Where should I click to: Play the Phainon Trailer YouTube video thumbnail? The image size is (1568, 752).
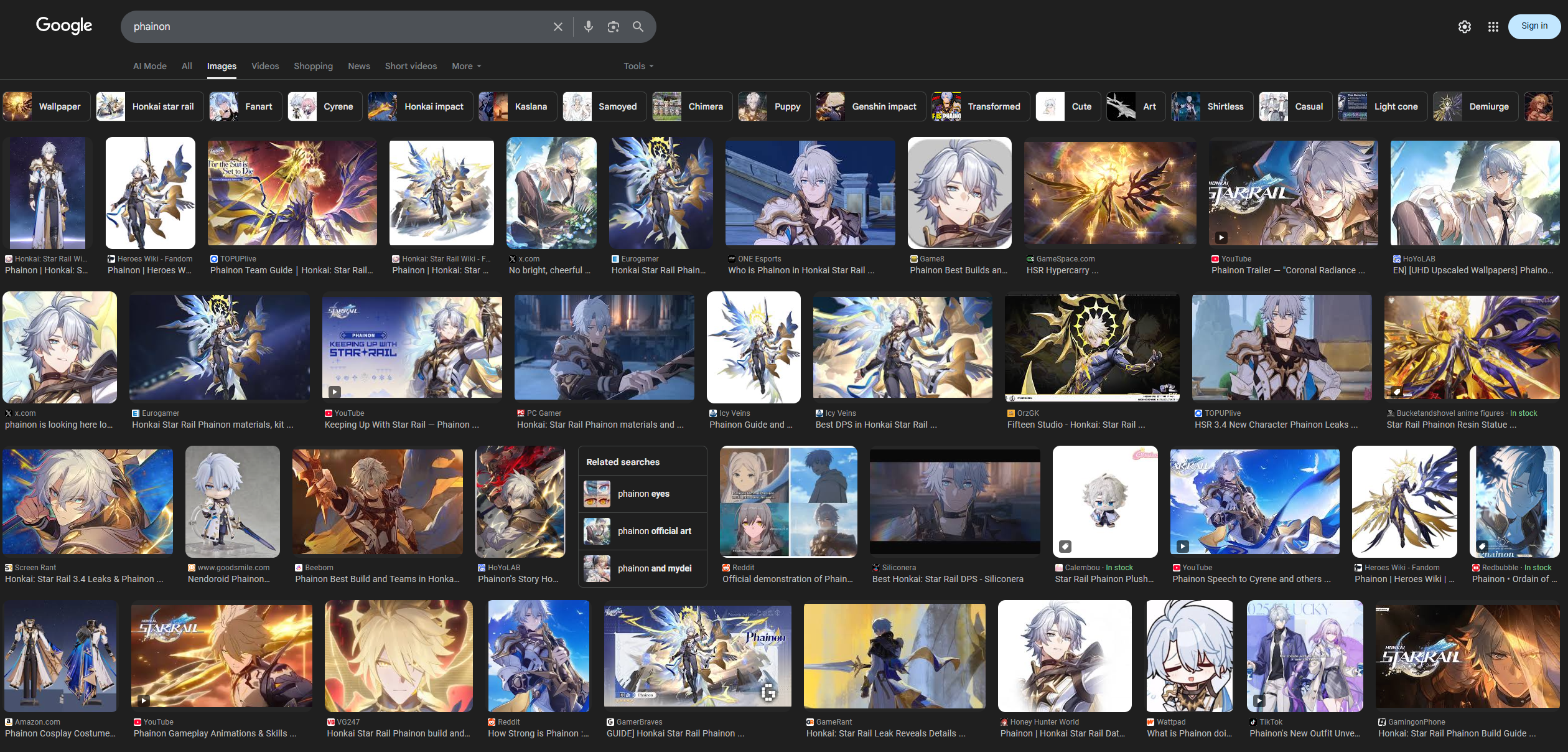tap(1292, 192)
